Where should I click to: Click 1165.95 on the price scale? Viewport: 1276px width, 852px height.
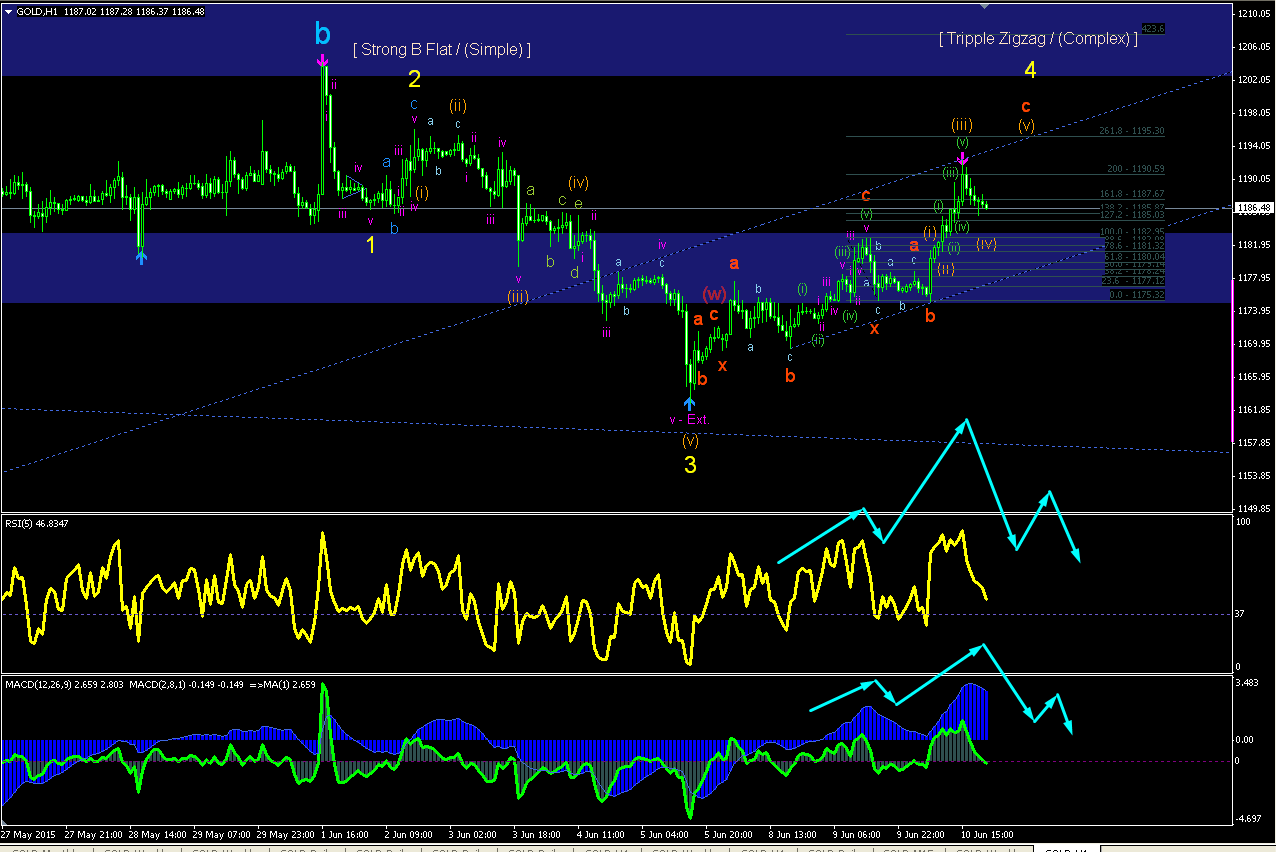coord(1256,377)
